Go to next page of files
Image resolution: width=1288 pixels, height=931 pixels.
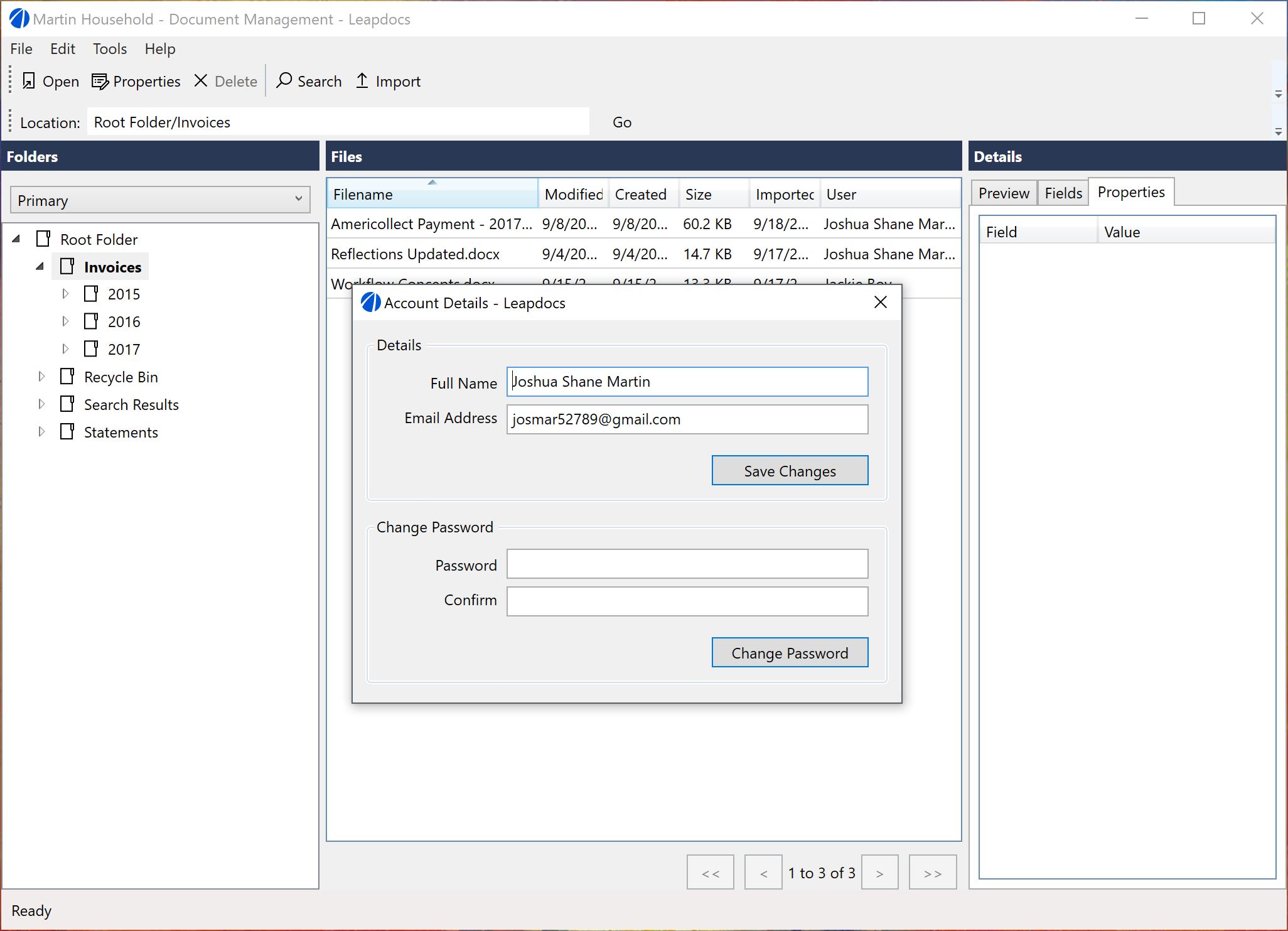[879, 872]
